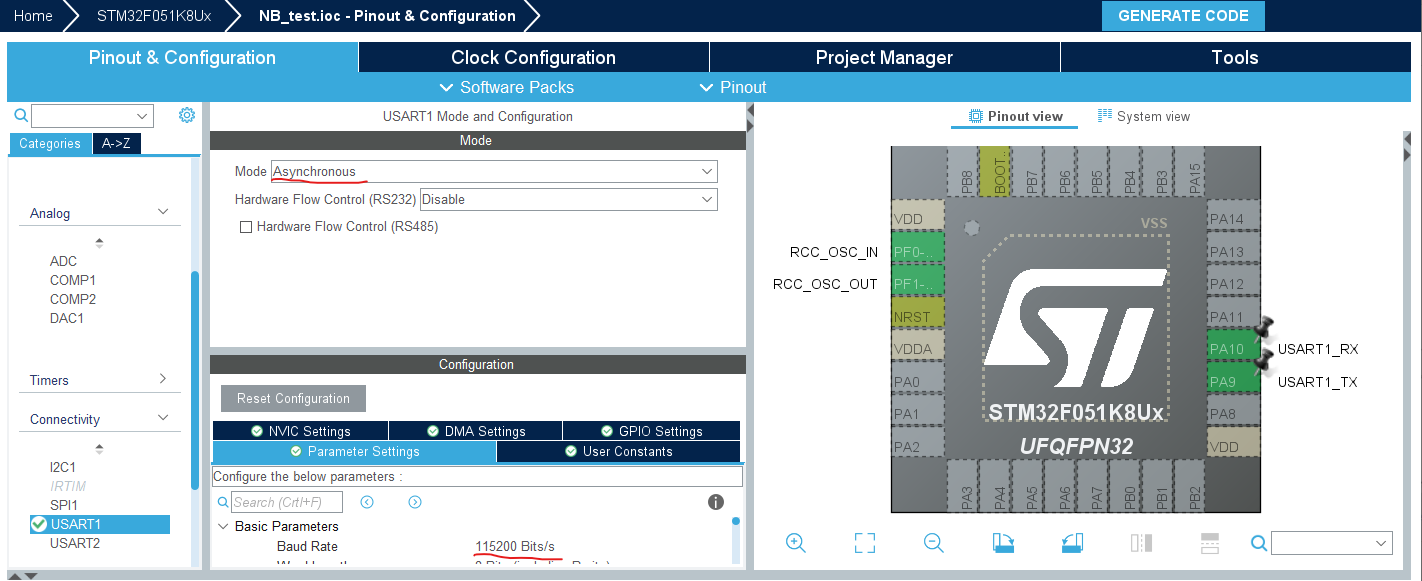Collapse the Basic Parameters group

point(223,526)
